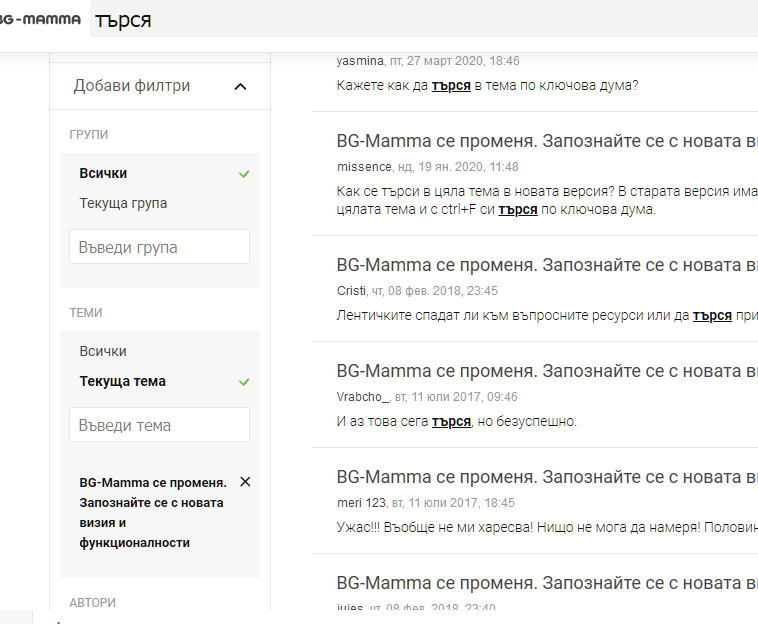The width and height of the screenshot is (758, 624).
Task: Click the Въведи група input field
Action: [159, 247]
